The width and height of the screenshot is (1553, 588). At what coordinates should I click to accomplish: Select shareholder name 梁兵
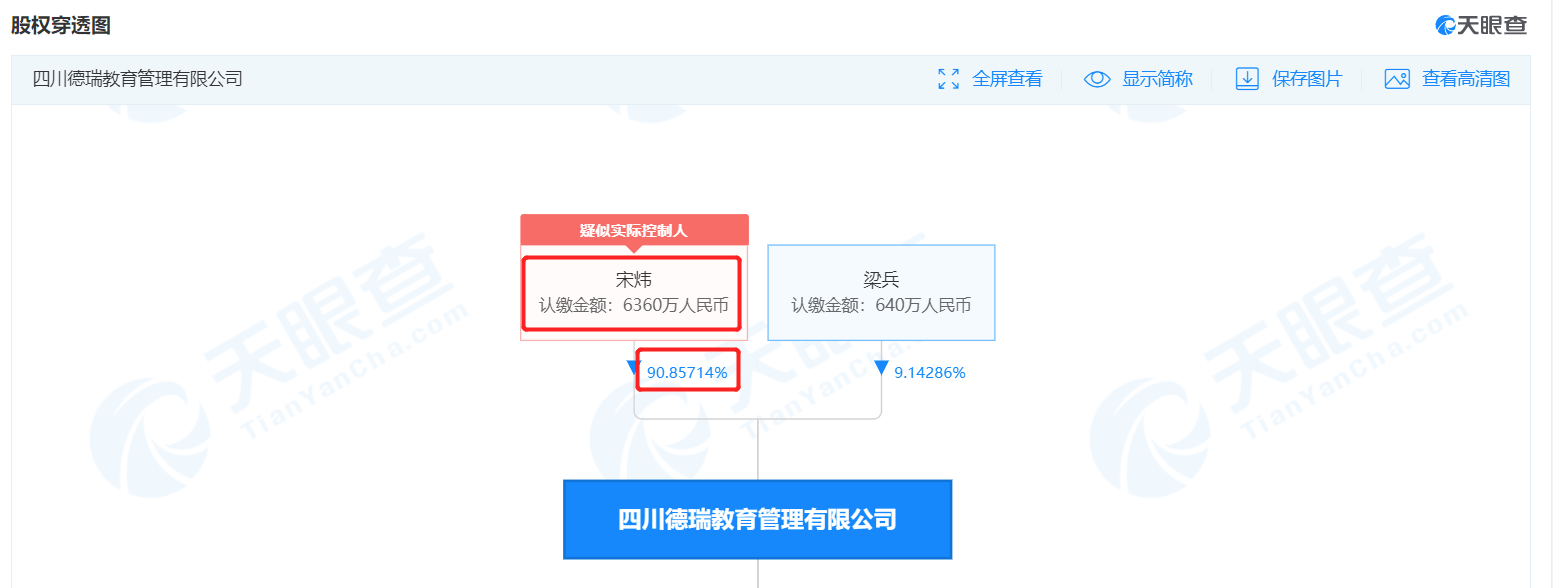point(881,280)
